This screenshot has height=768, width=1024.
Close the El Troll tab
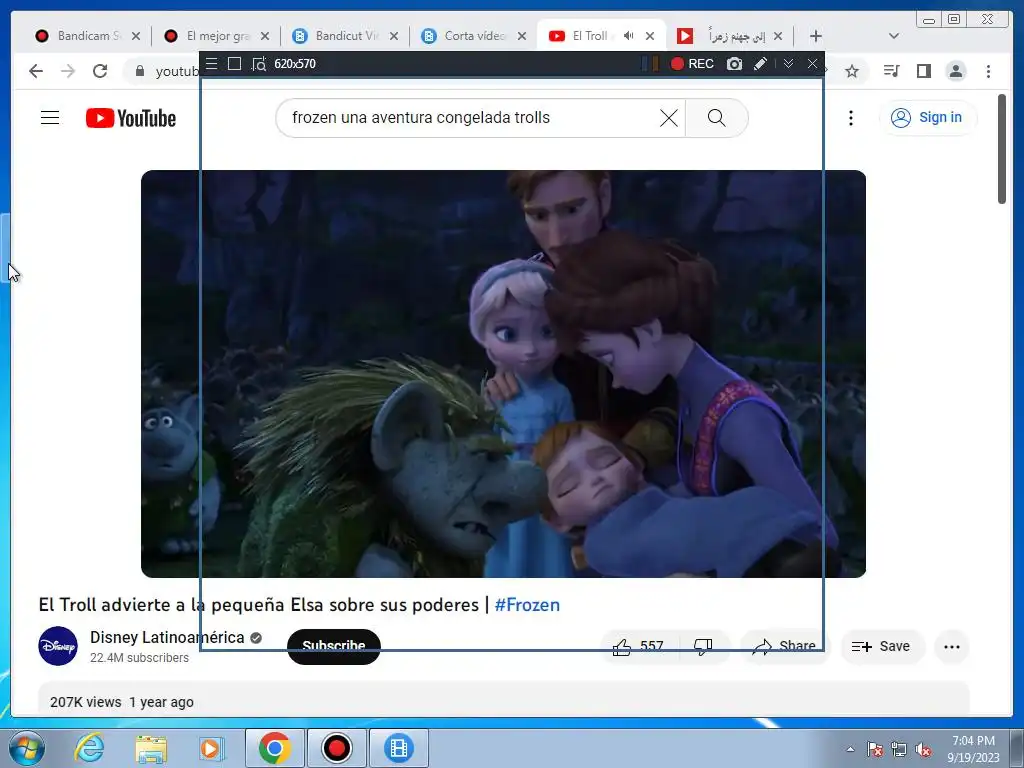[650, 36]
